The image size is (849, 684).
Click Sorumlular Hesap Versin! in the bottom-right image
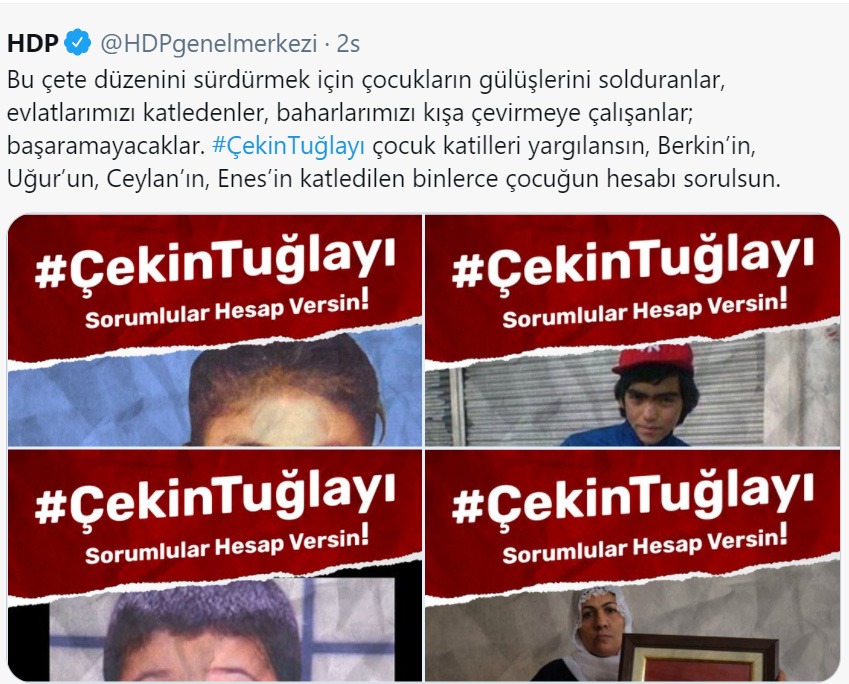point(644,546)
